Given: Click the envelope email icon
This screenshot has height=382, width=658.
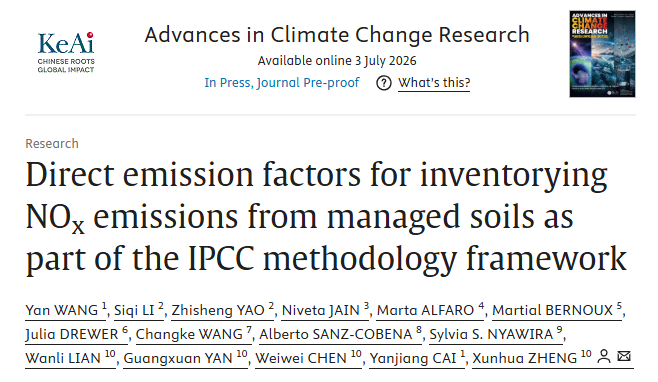Looking at the screenshot, I should coord(624,356).
